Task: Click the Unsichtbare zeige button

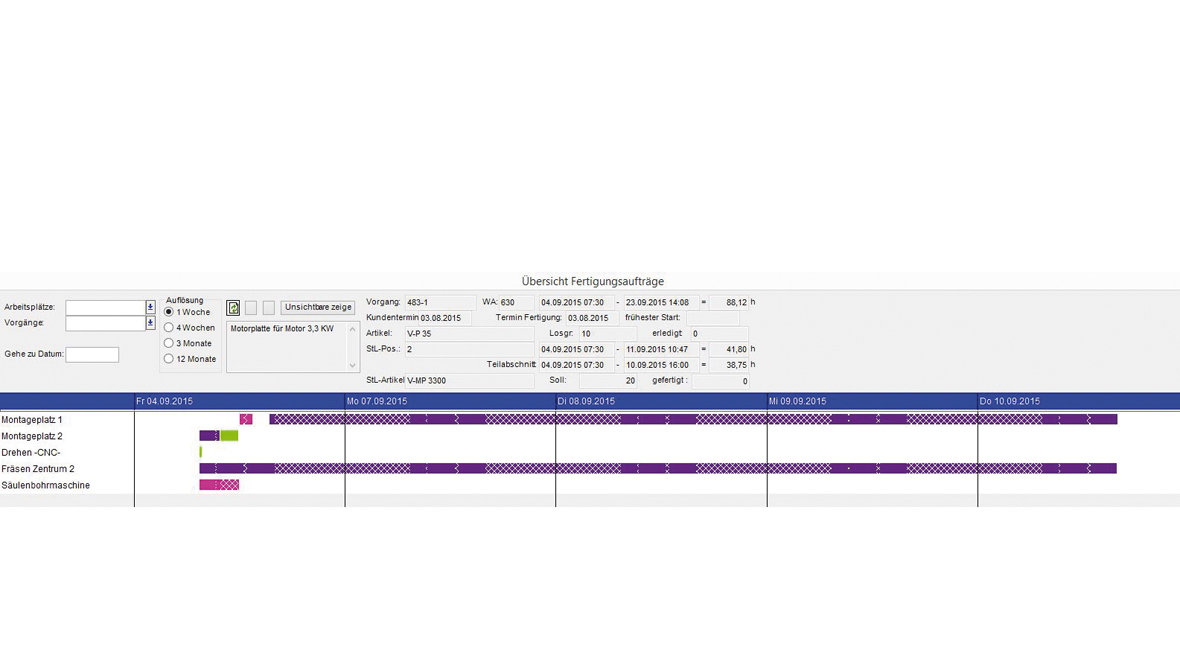Action: (x=318, y=308)
